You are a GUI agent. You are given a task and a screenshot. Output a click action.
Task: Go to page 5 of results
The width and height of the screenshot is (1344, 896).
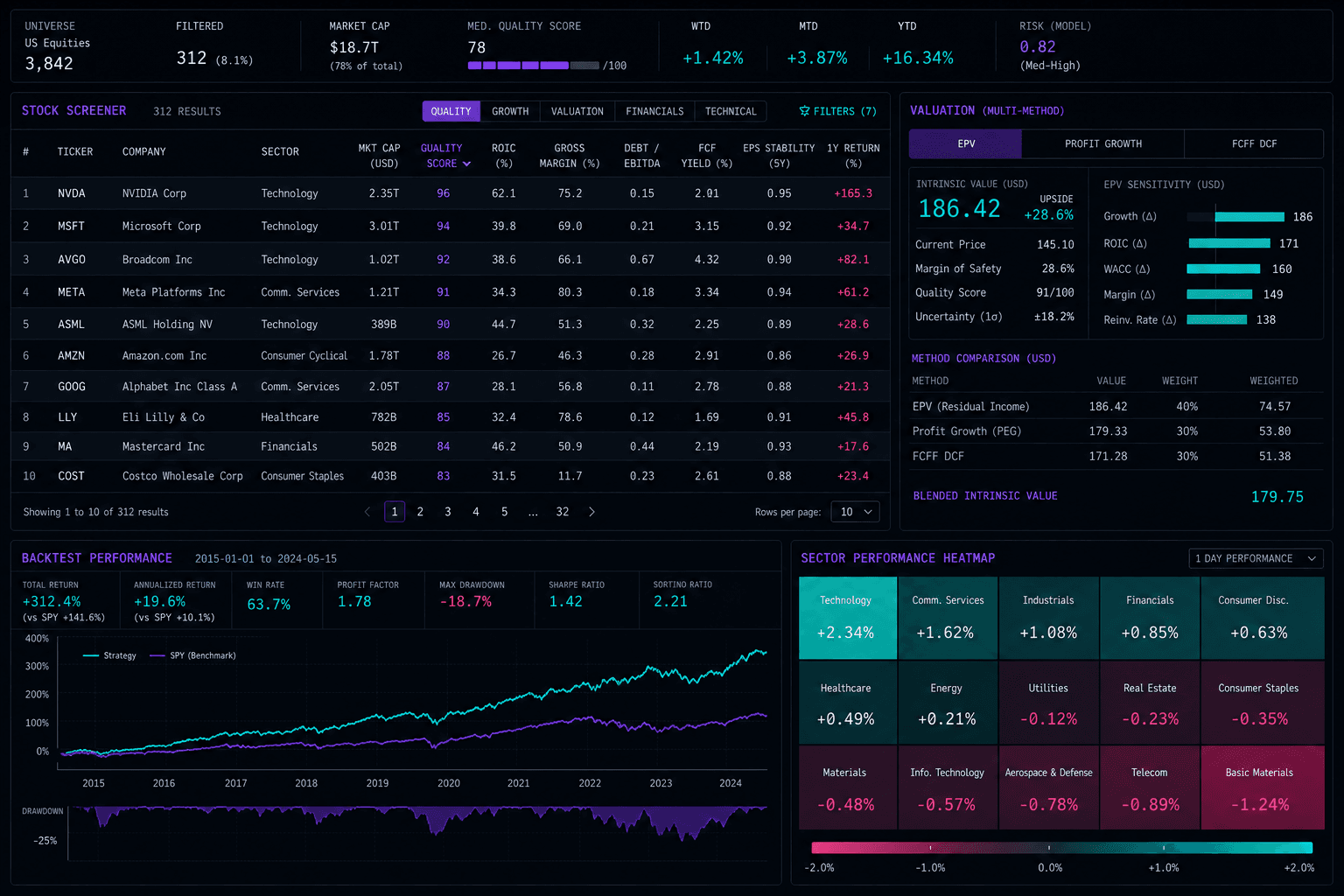(504, 512)
